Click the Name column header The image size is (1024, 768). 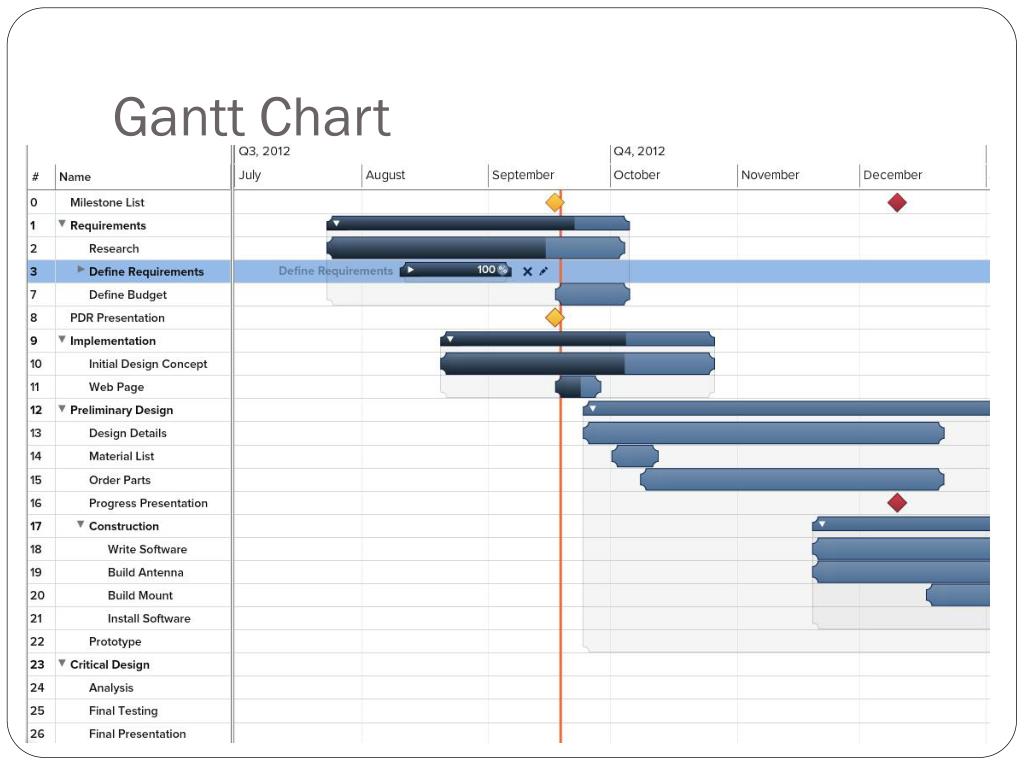74,177
